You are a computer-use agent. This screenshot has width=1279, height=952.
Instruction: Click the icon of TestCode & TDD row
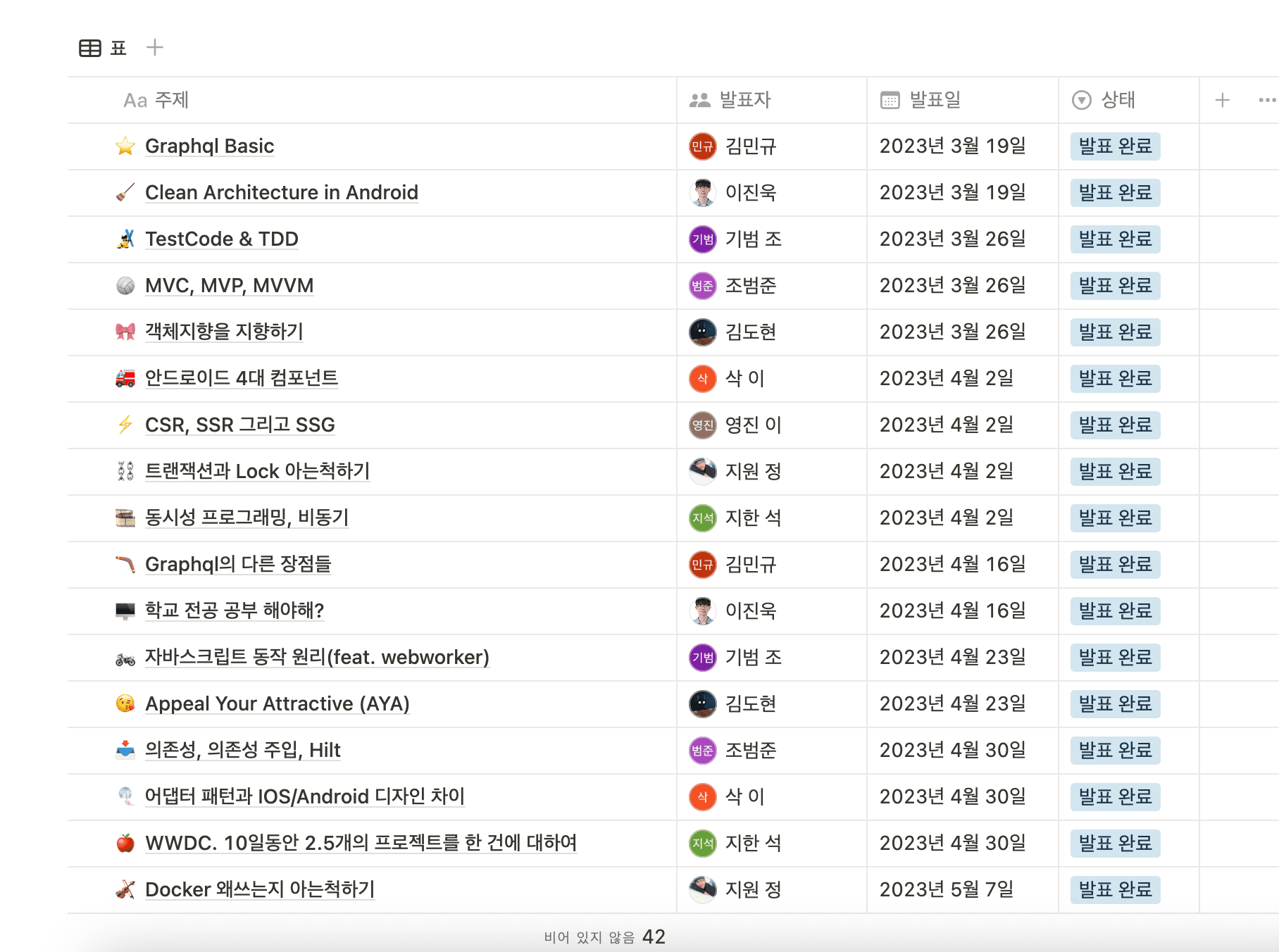point(125,239)
